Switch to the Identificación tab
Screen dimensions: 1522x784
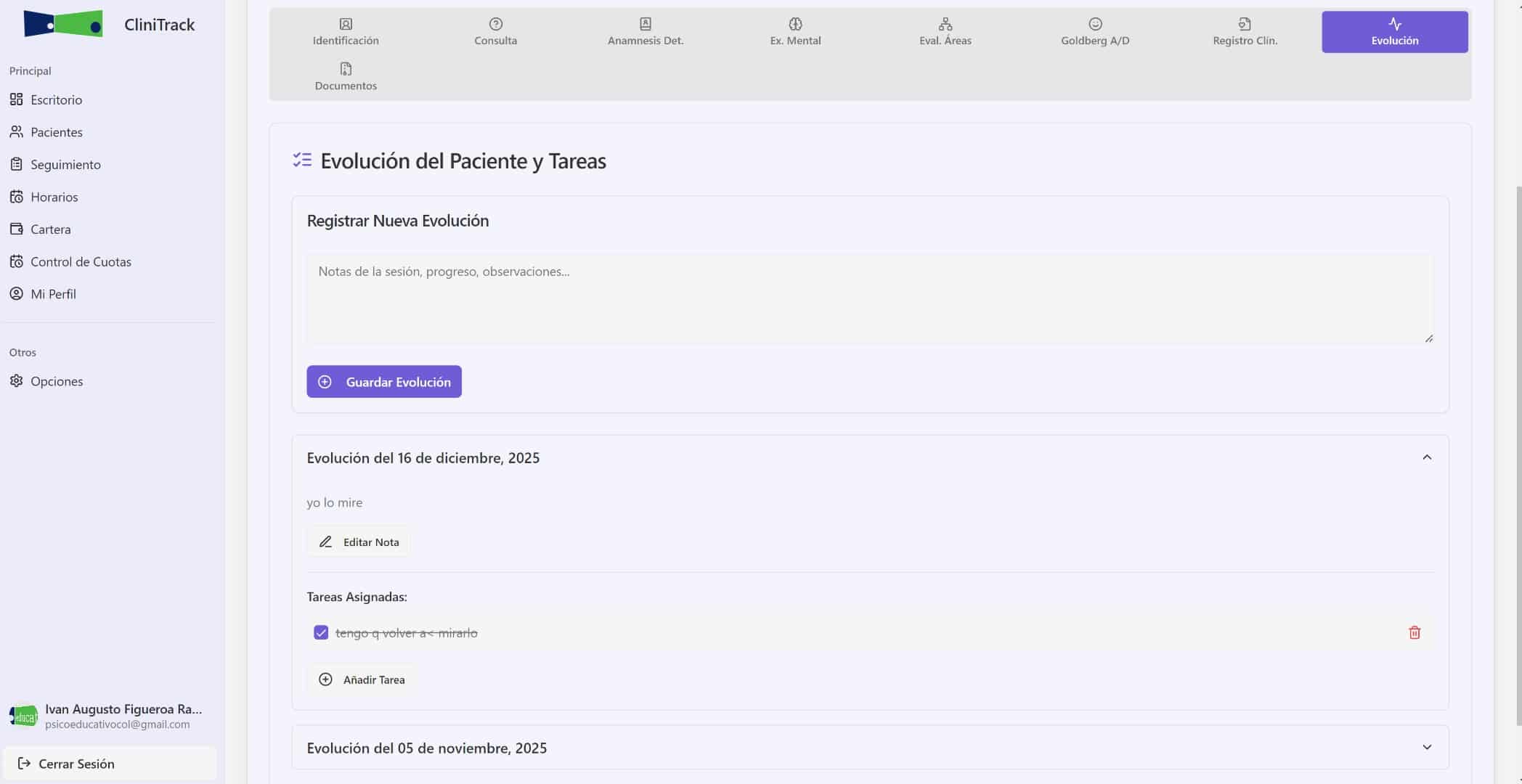346,32
